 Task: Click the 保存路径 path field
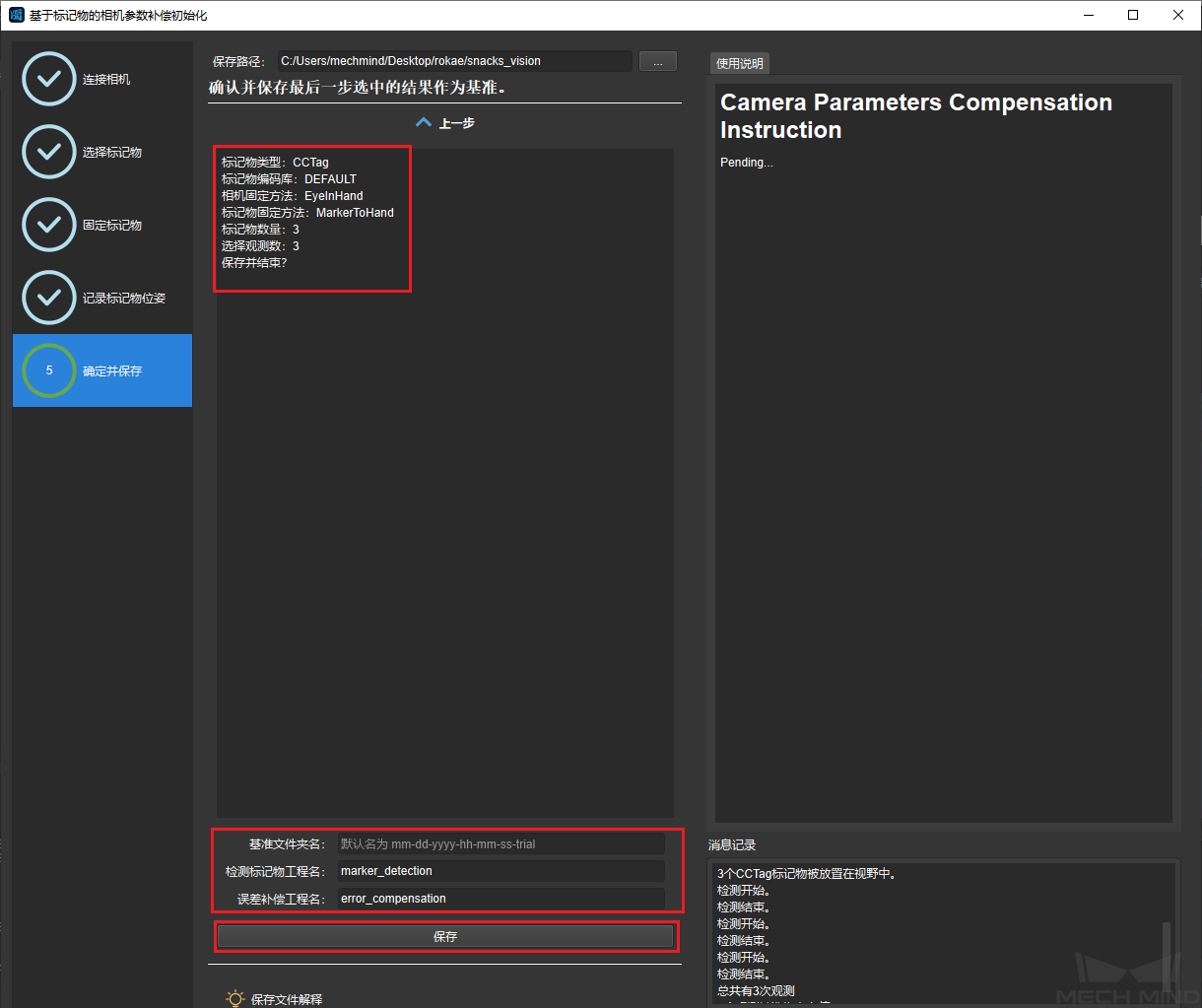453,61
